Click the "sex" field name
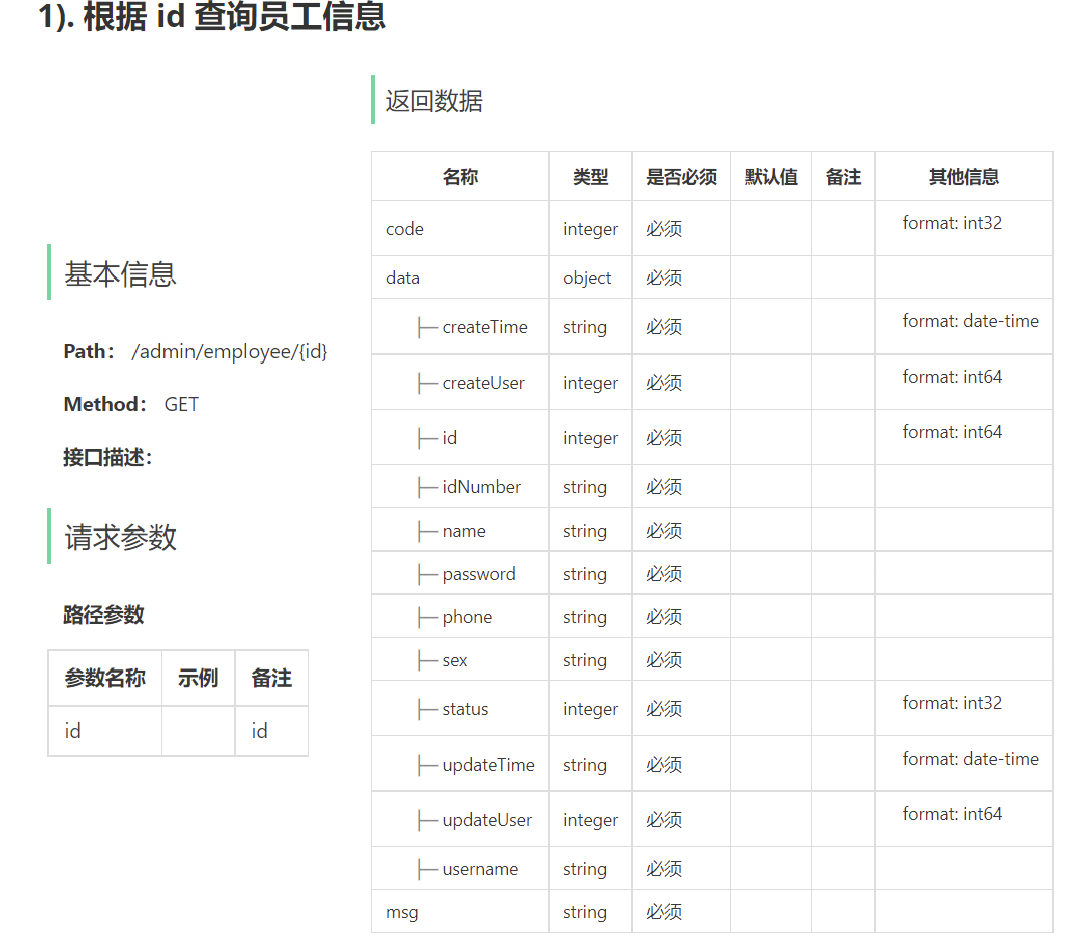The width and height of the screenshot is (1077, 945). click(455, 660)
